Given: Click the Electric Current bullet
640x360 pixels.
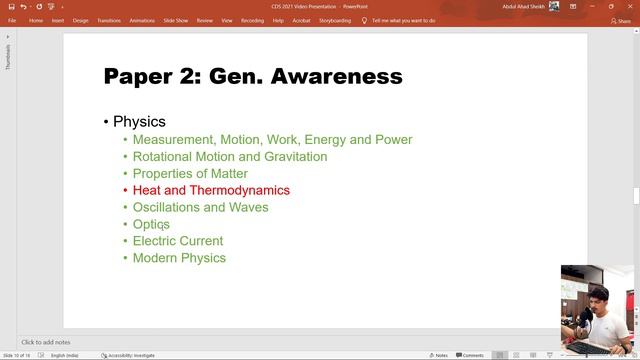Looking at the screenshot, I should (x=178, y=241).
